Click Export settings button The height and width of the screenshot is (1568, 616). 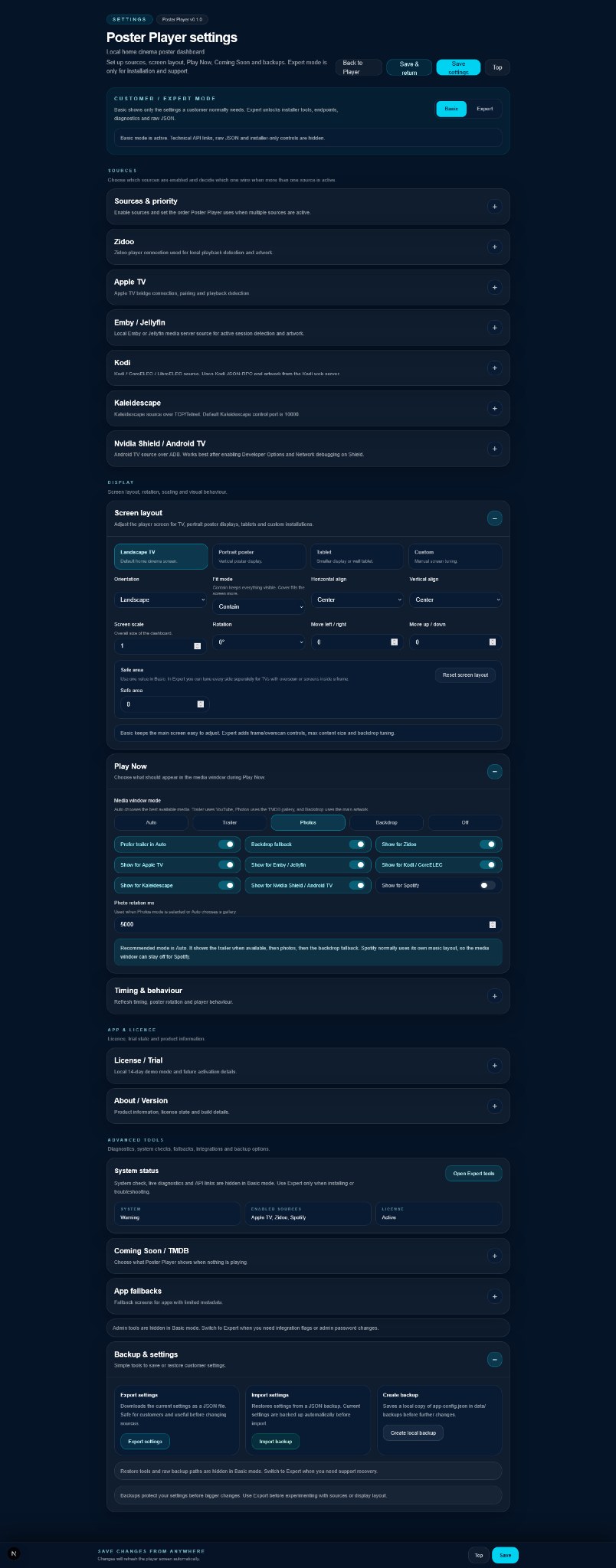click(x=145, y=1442)
